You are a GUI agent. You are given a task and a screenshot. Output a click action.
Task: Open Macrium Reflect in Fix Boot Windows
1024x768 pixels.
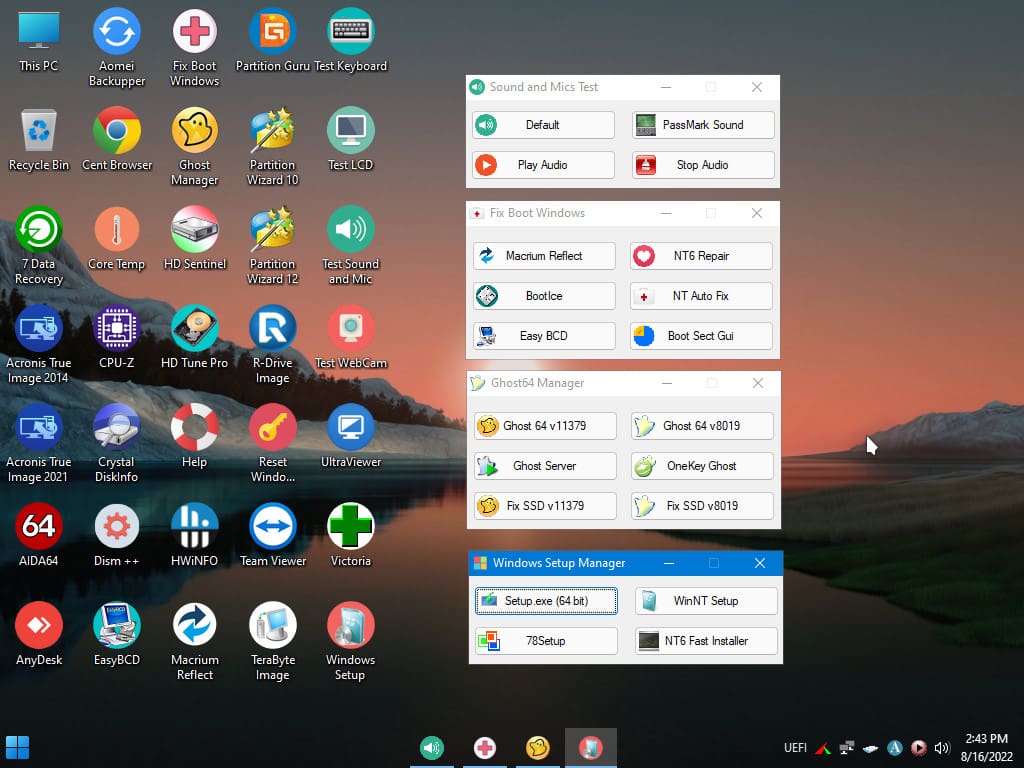click(544, 256)
